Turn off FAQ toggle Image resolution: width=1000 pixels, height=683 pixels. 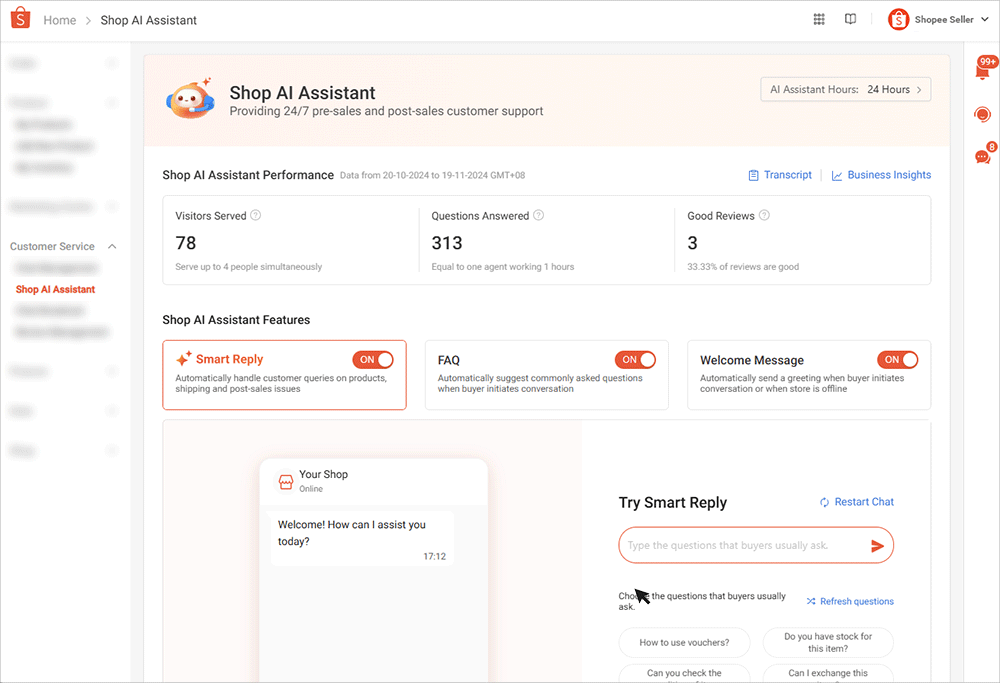pos(635,360)
